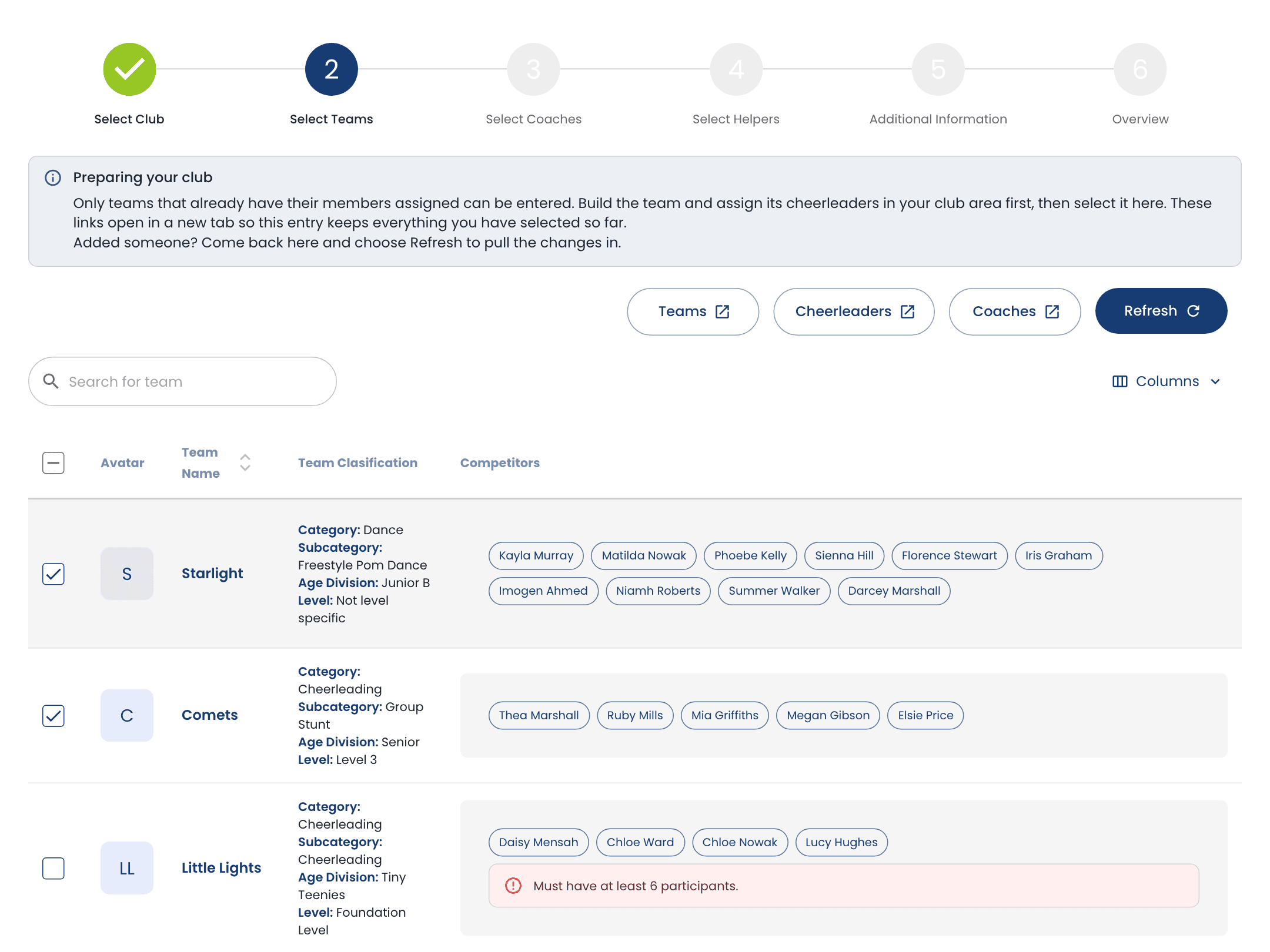Screen dimensions: 1270x952
Task: Open the Coaches link in new tab
Action: [1015, 311]
